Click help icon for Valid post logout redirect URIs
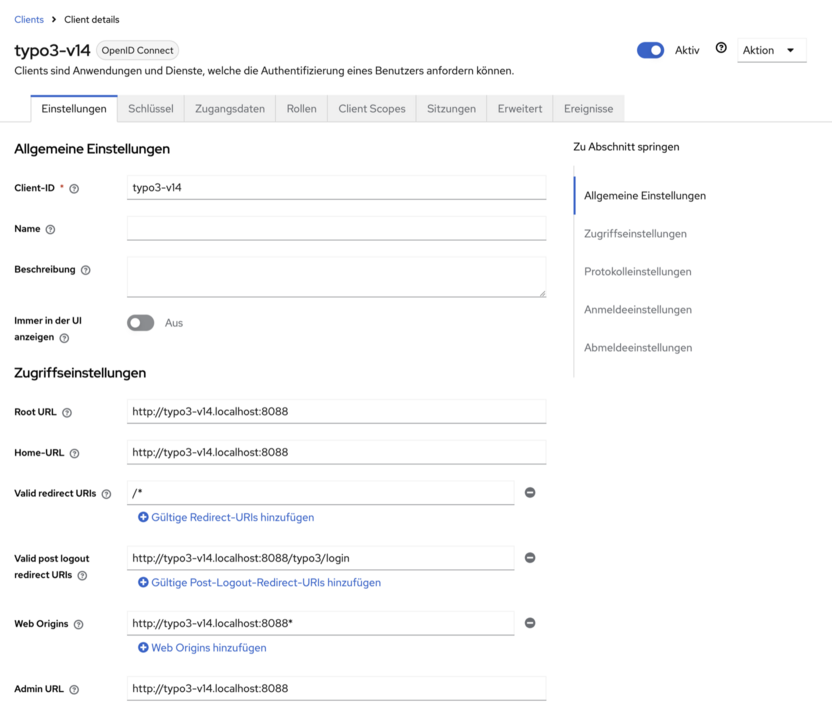This screenshot has height=721, width=832. 82,576
